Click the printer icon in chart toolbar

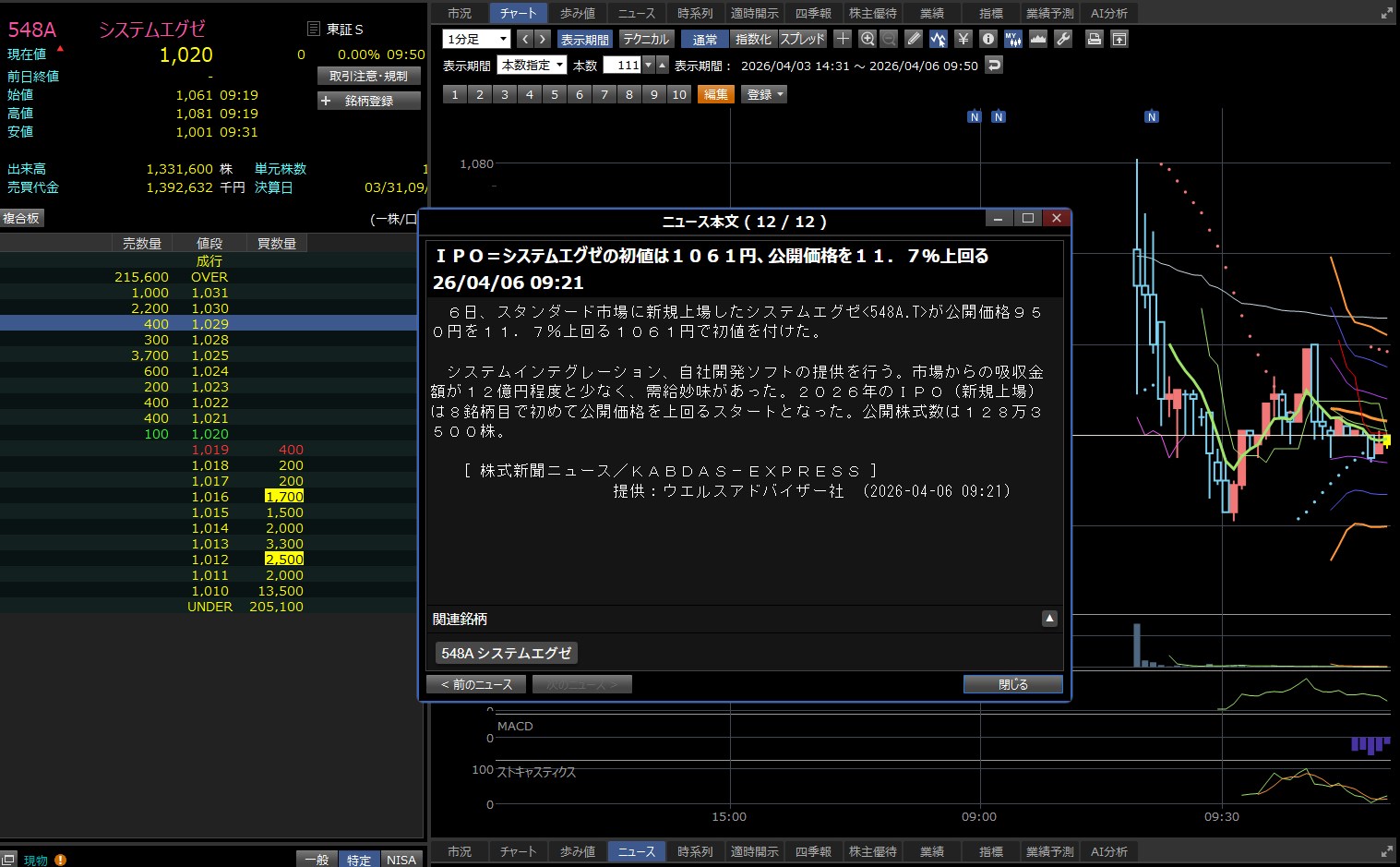(x=1094, y=39)
